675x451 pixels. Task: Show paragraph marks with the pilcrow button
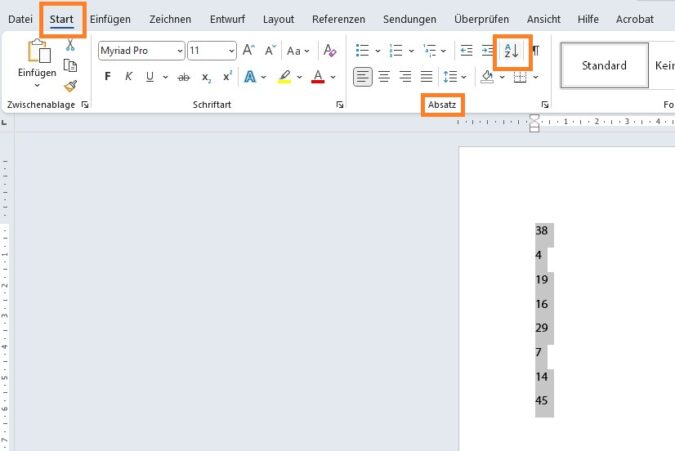click(x=536, y=51)
